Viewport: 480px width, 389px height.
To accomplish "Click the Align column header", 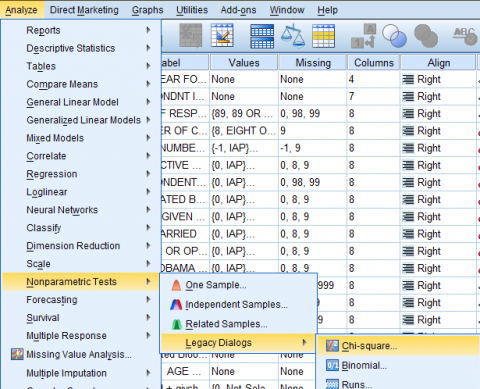I will pyautogui.click(x=439, y=63).
